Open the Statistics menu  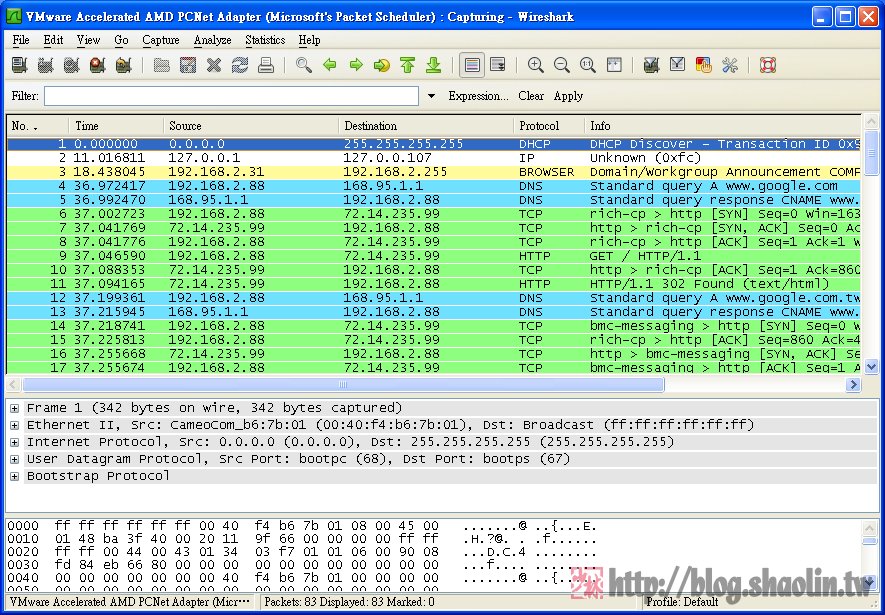tap(265, 40)
